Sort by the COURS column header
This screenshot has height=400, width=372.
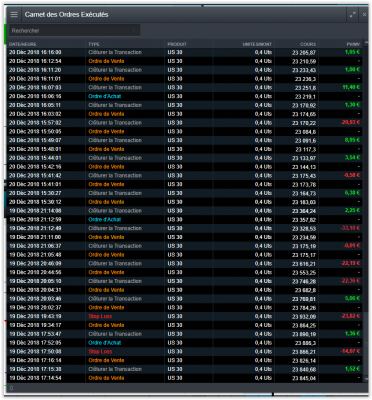pos(308,44)
